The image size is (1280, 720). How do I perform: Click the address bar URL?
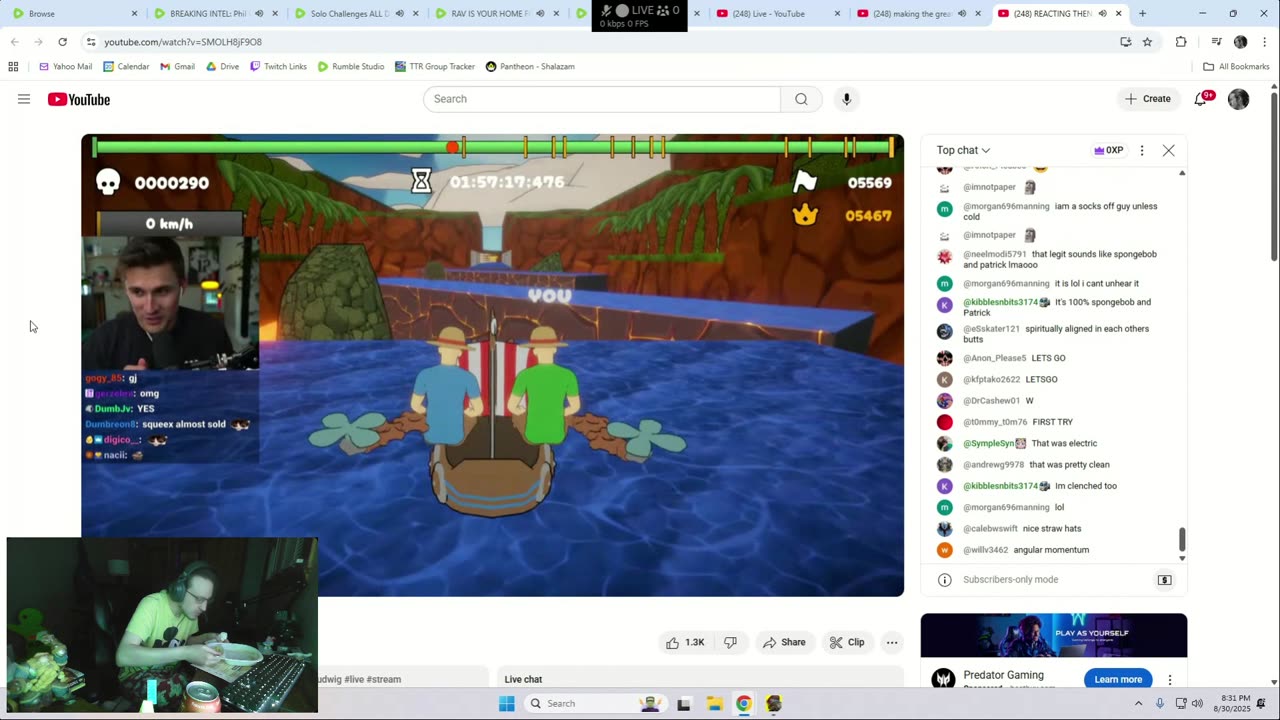click(x=183, y=42)
